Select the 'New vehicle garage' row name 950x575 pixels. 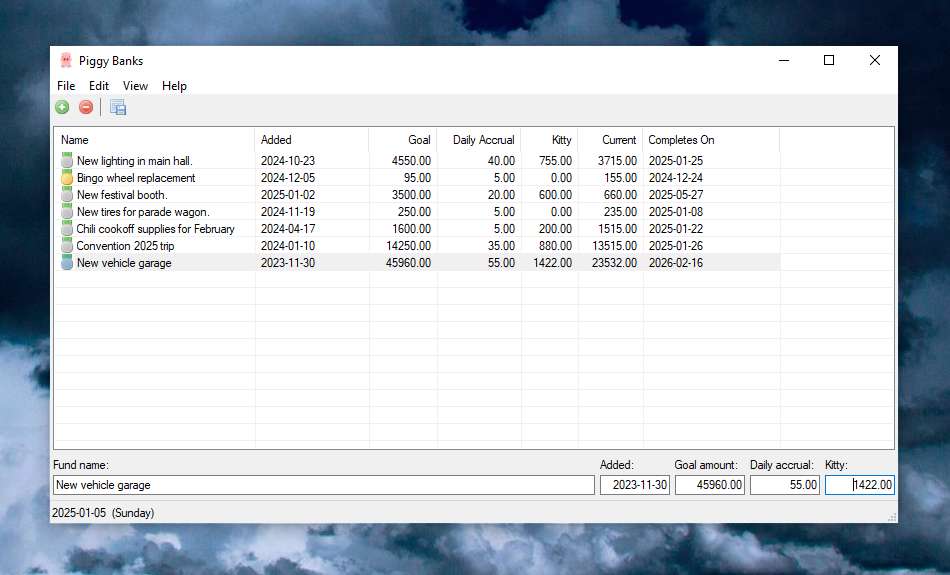point(124,263)
